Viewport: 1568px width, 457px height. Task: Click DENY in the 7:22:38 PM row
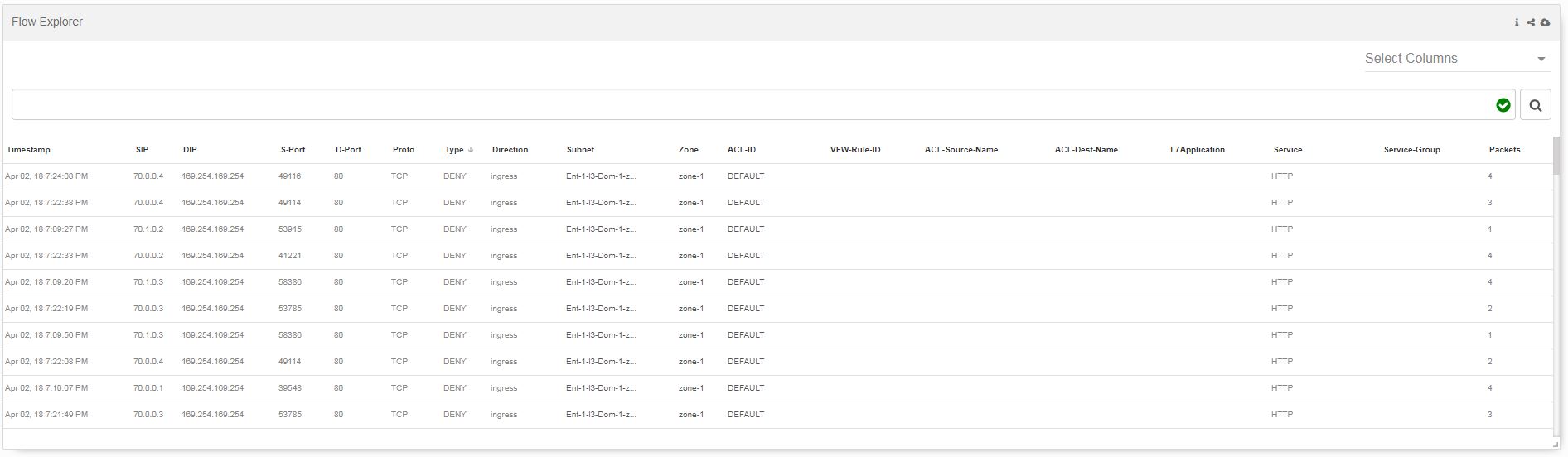(455, 203)
